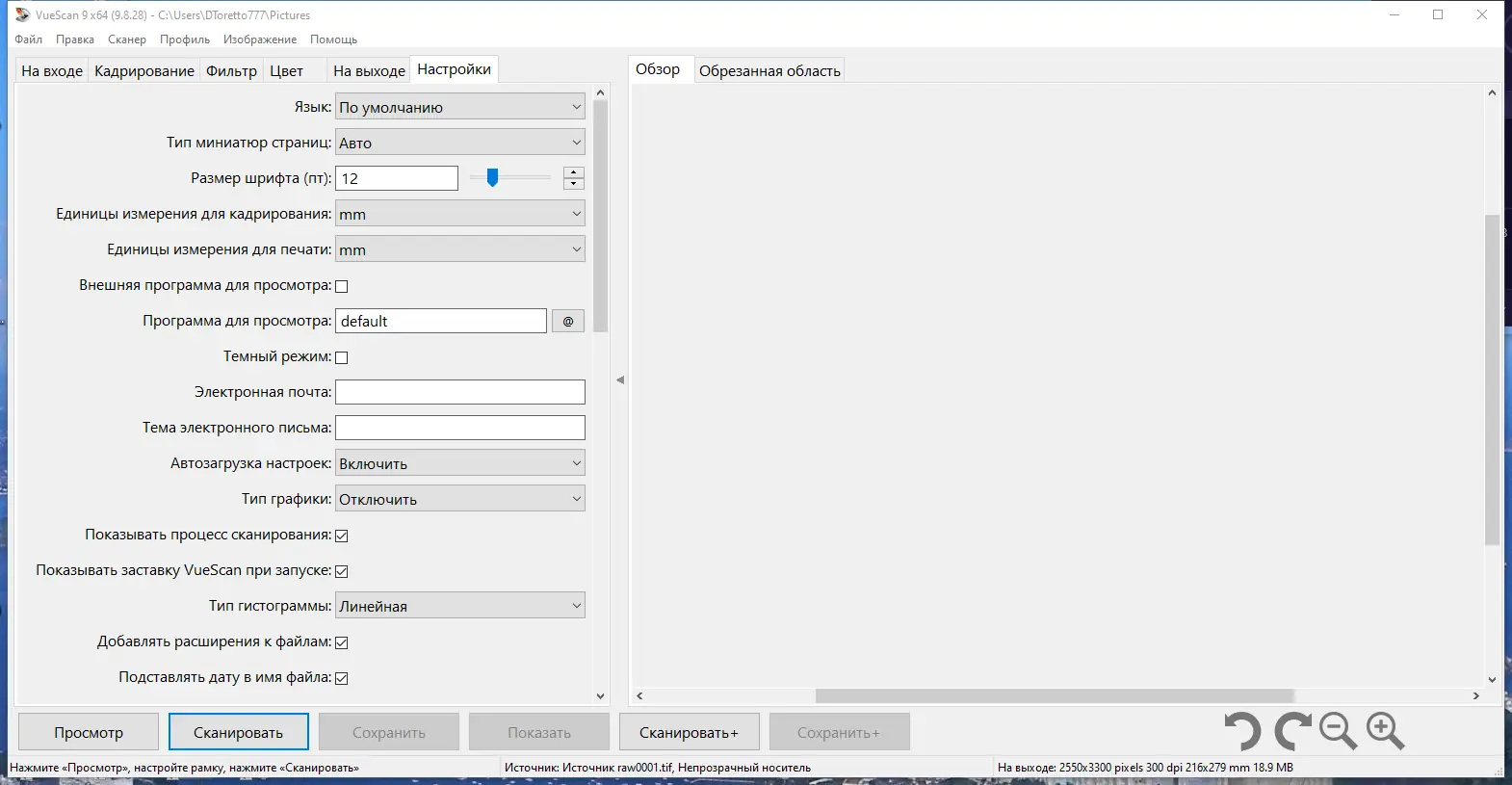1512x785 pixels.
Task: Open the Автозагрузка настроек dropdown
Action: tap(460, 463)
